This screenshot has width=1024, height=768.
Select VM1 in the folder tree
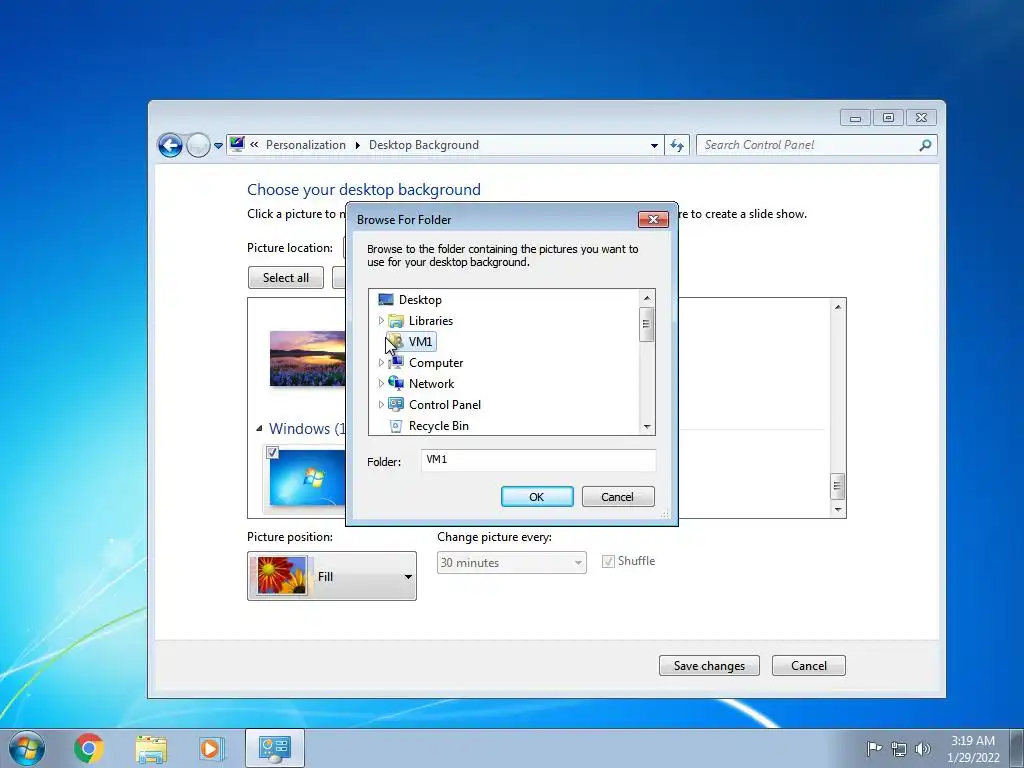tap(420, 342)
